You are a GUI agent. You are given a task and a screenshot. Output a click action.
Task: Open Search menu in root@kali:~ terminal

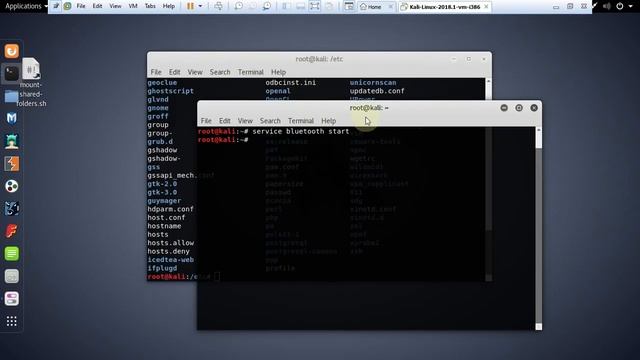[270, 121]
